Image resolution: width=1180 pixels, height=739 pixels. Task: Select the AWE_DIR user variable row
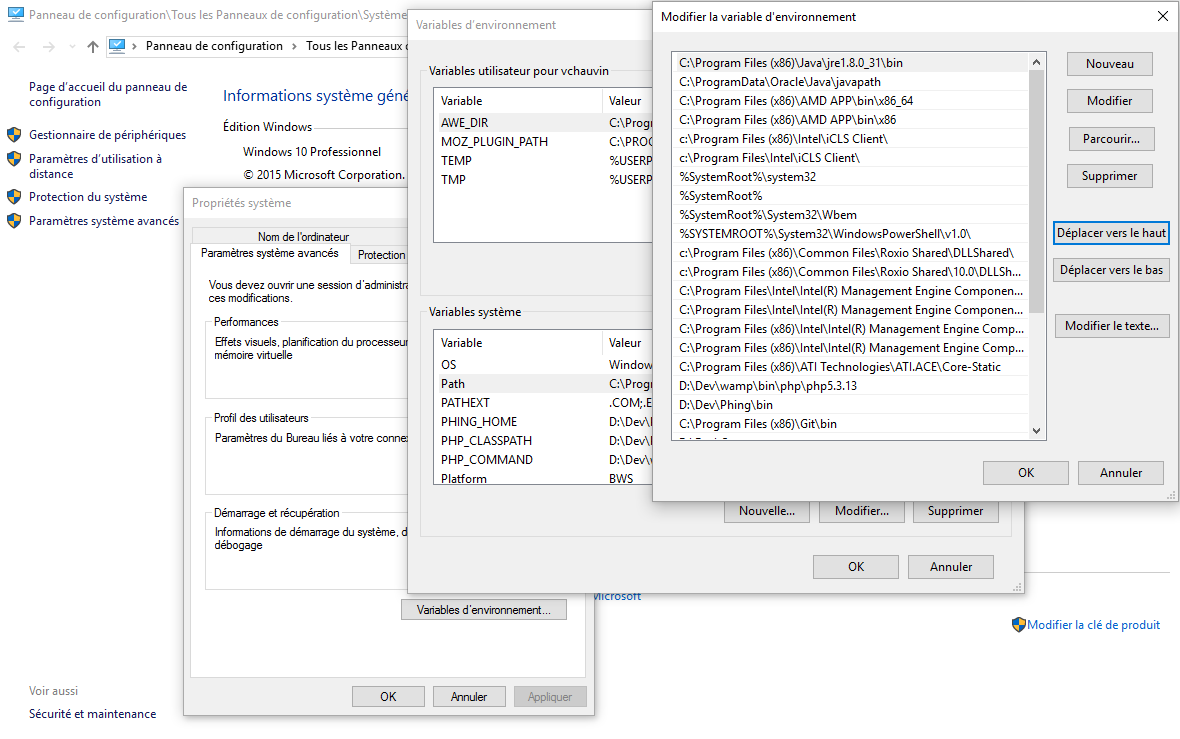tap(543, 123)
